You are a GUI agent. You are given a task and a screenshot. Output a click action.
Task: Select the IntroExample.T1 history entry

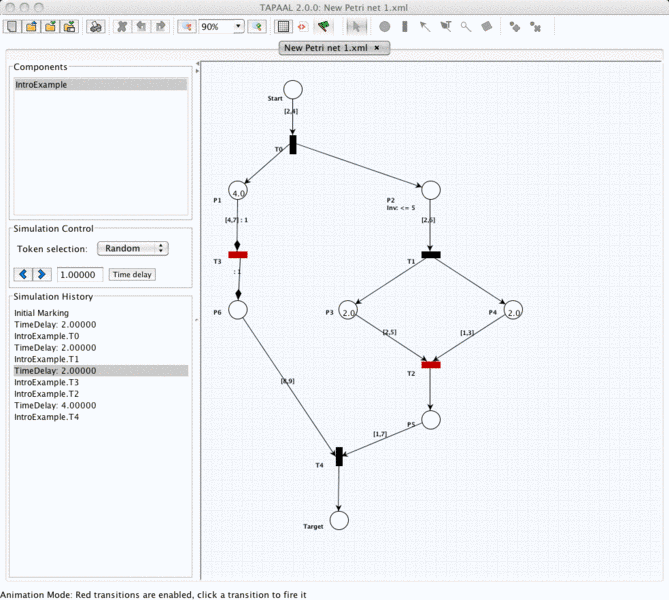click(x=101, y=359)
